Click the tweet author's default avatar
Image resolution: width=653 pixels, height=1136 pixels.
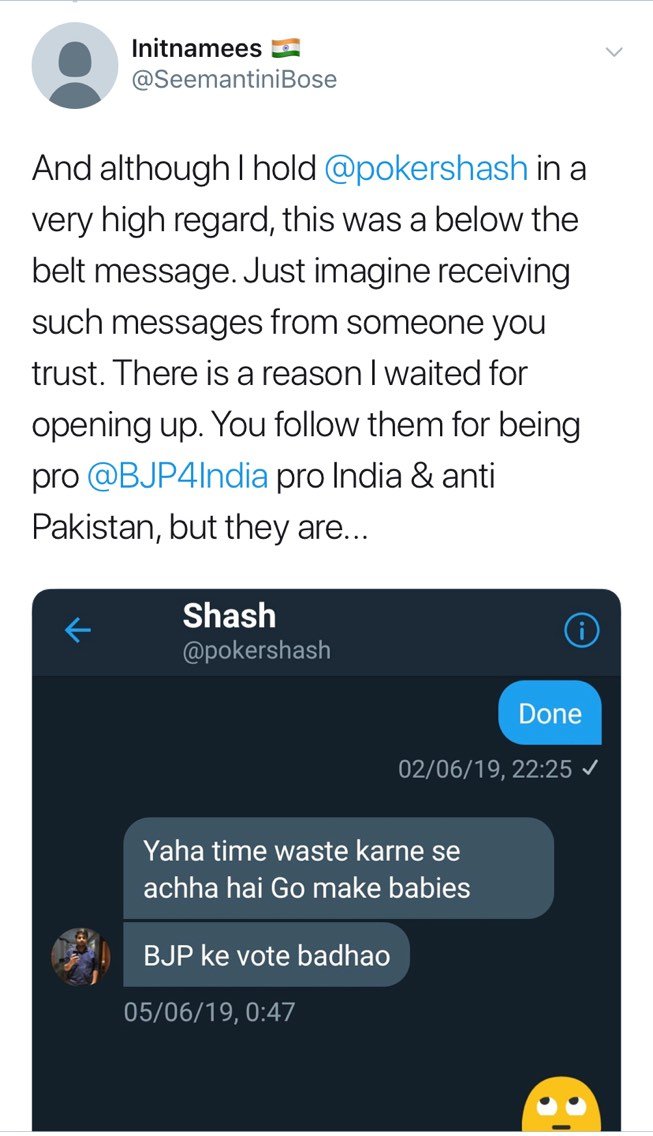[x=75, y=66]
